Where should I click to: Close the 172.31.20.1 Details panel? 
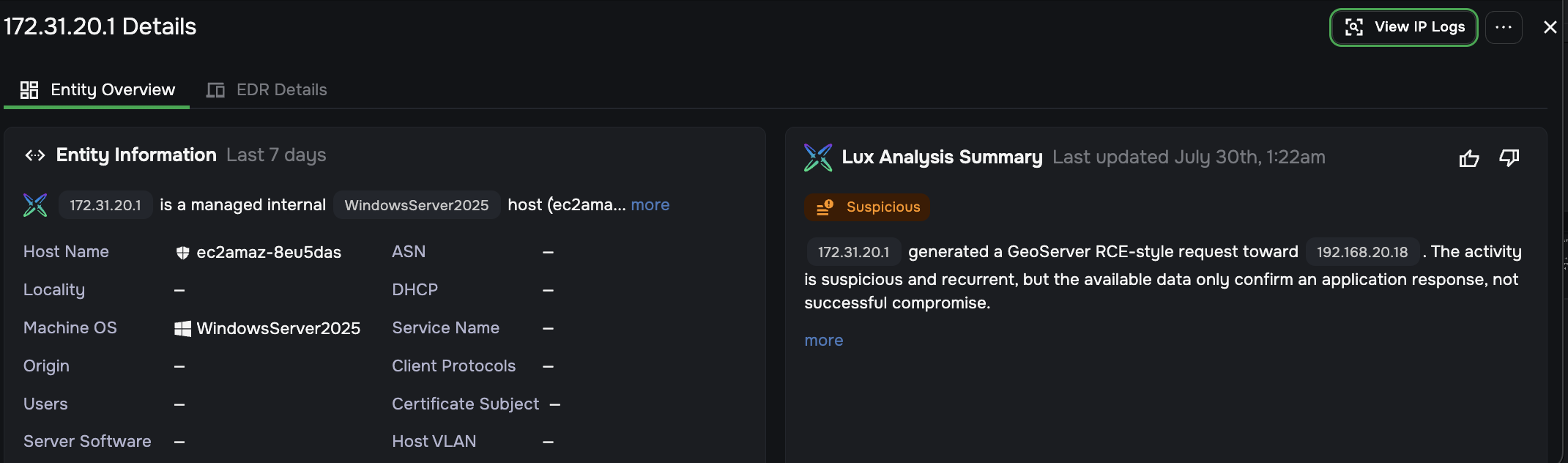click(1550, 27)
